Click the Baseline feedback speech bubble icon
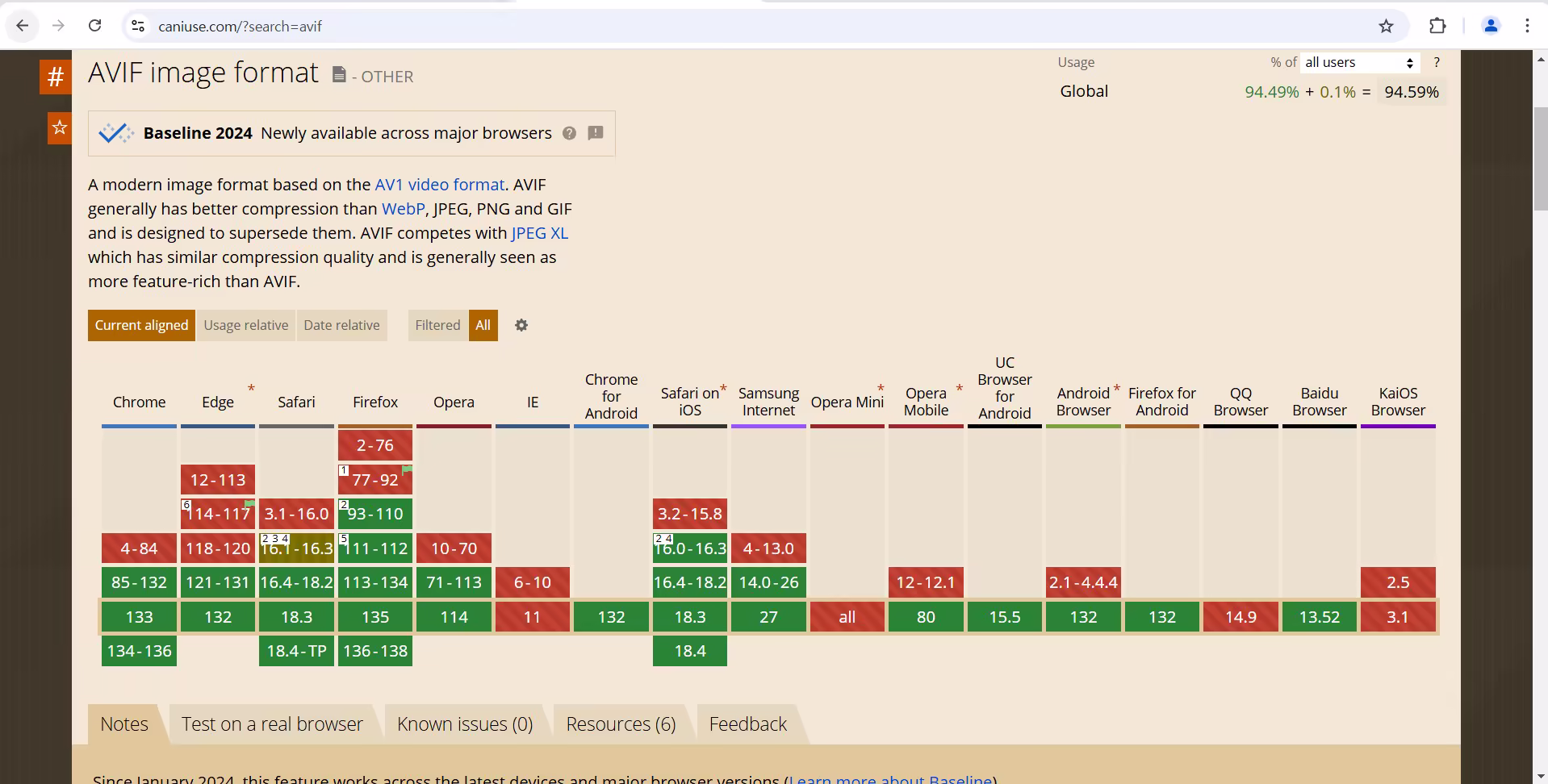 596,133
